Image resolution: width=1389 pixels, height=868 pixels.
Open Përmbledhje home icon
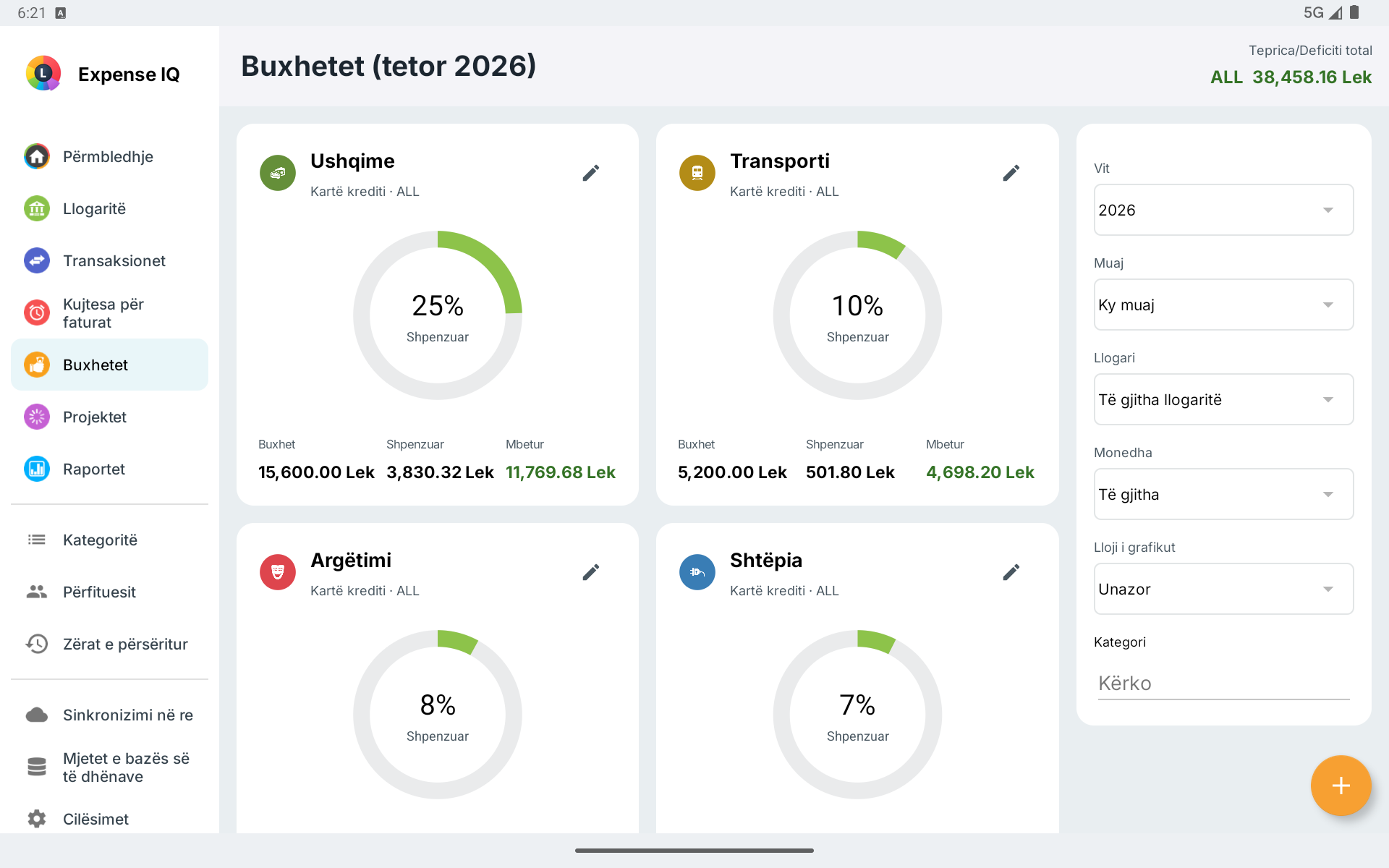(x=37, y=156)
